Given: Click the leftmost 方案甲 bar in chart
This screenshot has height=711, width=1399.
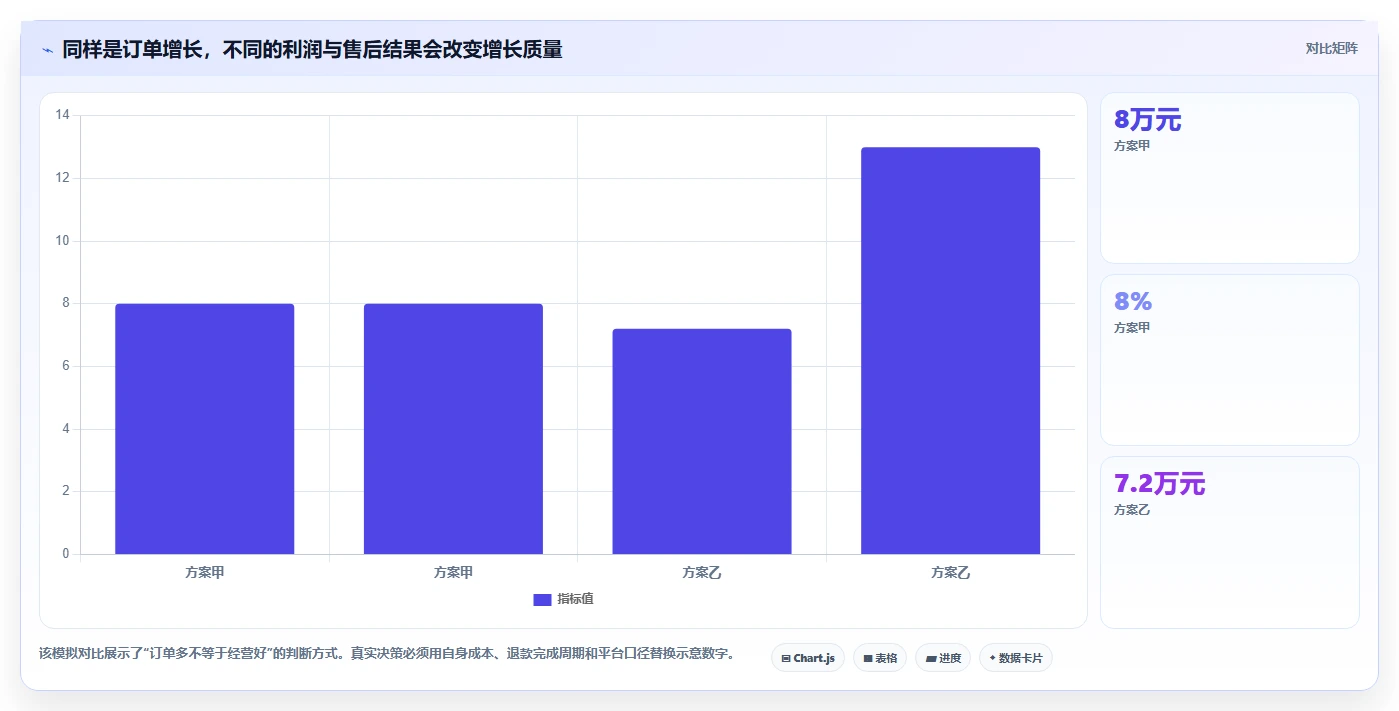Looking at the screenshot, I should tap(205, 429).
